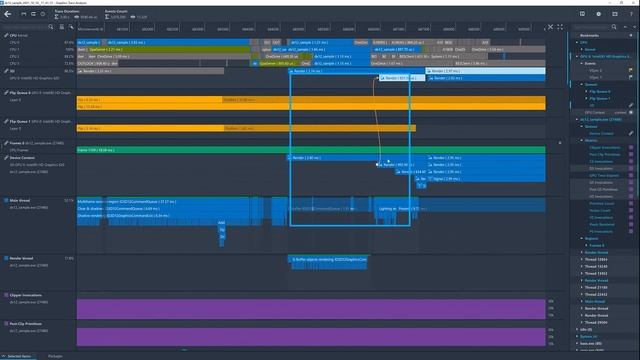Click pencil icon on Flip Queue 1 track
The height and width of the screenshot is (360, 640).
6,121
